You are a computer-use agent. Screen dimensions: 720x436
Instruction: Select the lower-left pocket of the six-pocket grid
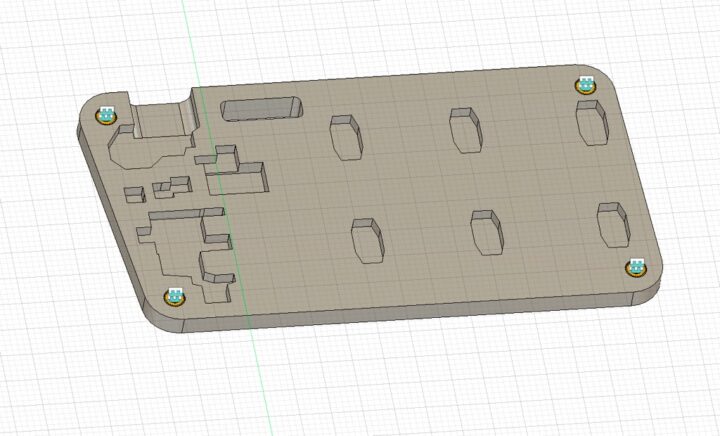[367, 240]
